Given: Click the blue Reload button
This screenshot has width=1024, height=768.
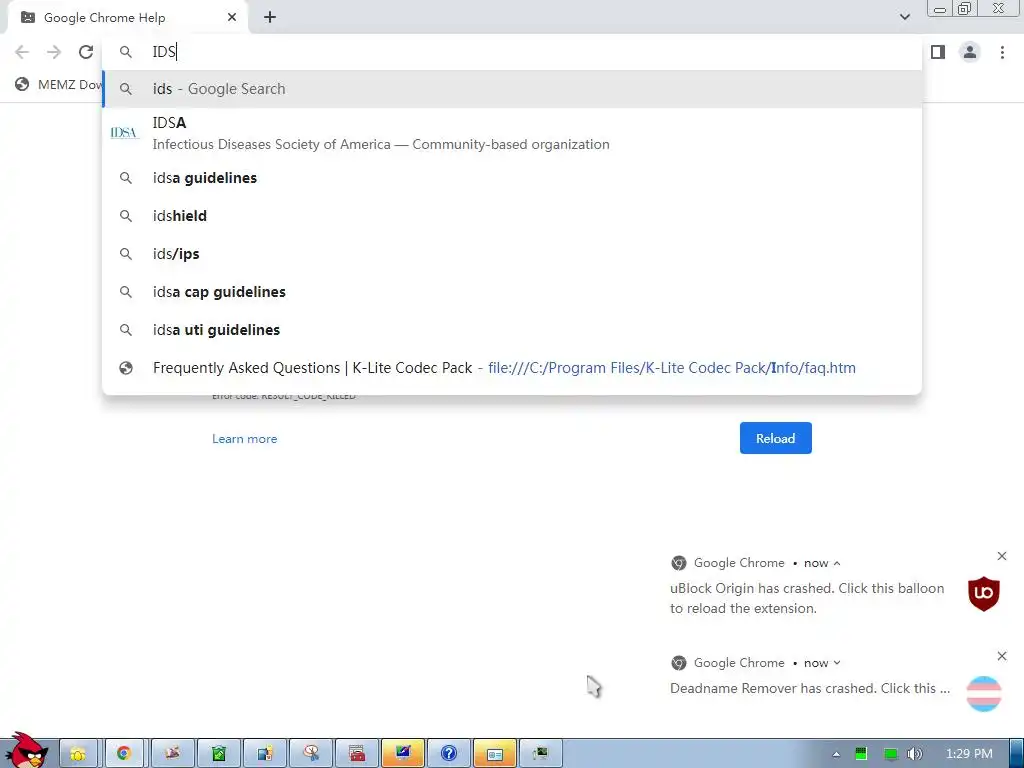Looking at the screenshot, I should [775, 438].
